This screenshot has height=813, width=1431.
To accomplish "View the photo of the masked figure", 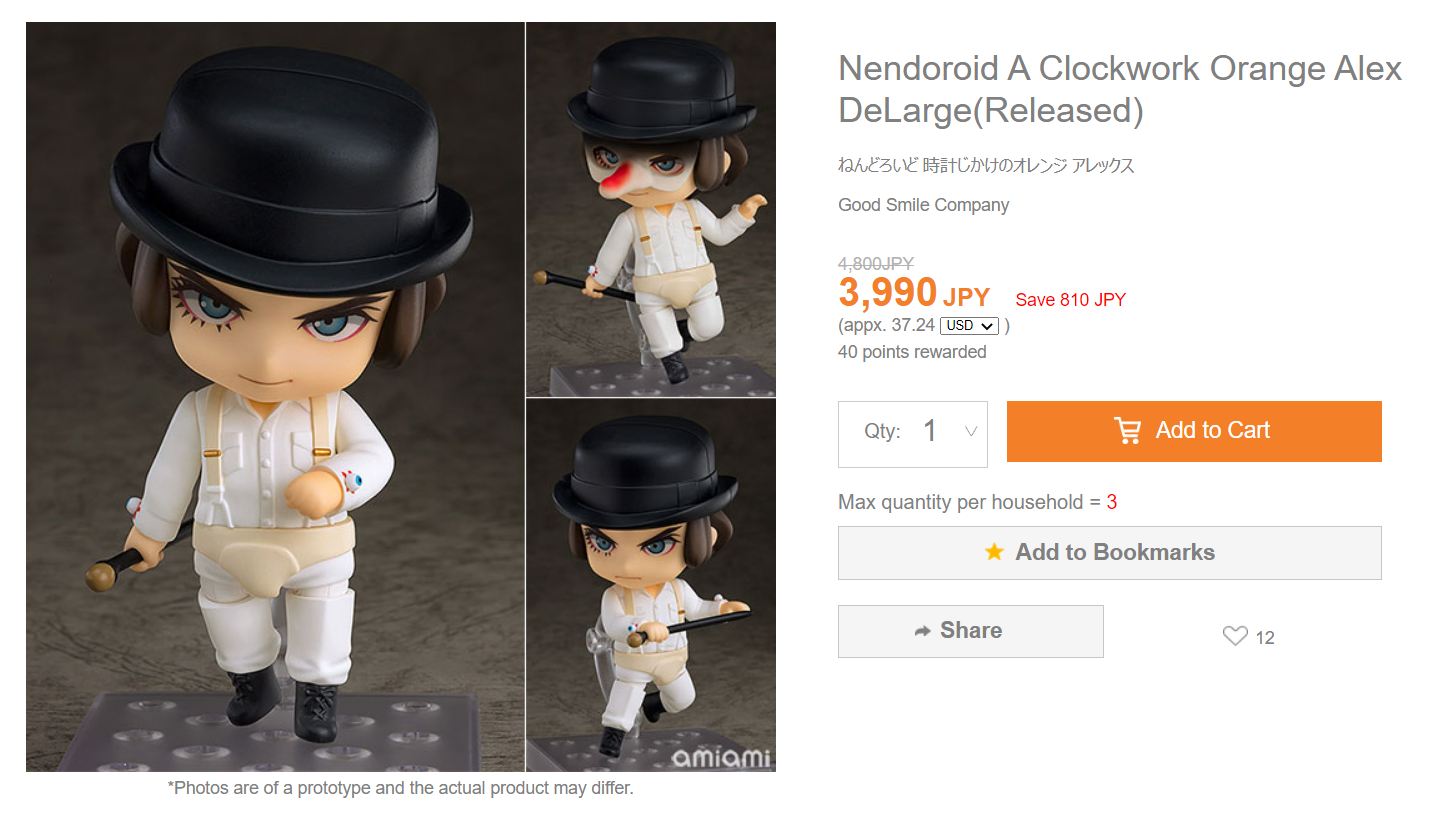I will click(x=651, y=210).
